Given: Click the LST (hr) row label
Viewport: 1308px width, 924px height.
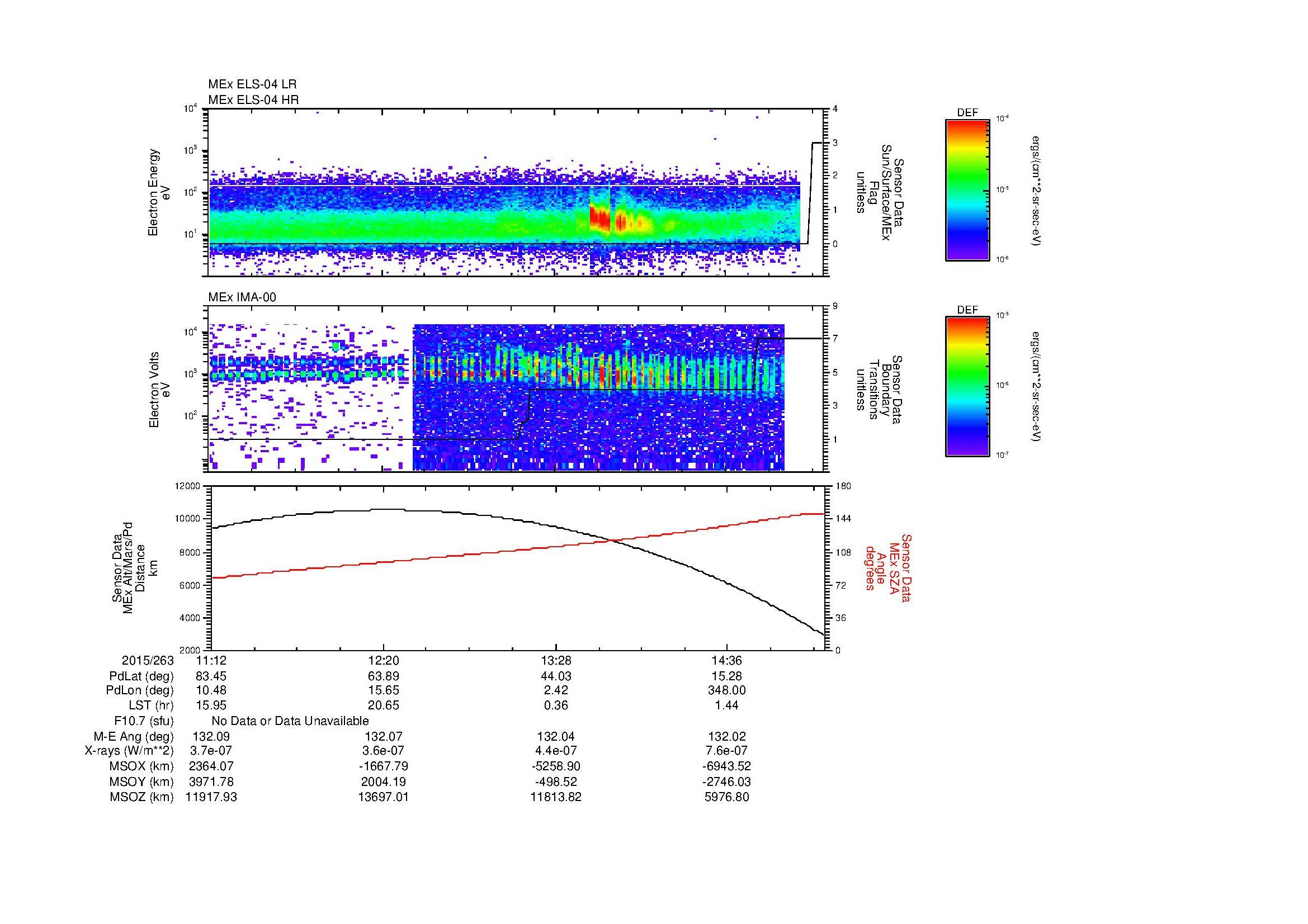Looking at the screenshot, I should click(151, 705).
